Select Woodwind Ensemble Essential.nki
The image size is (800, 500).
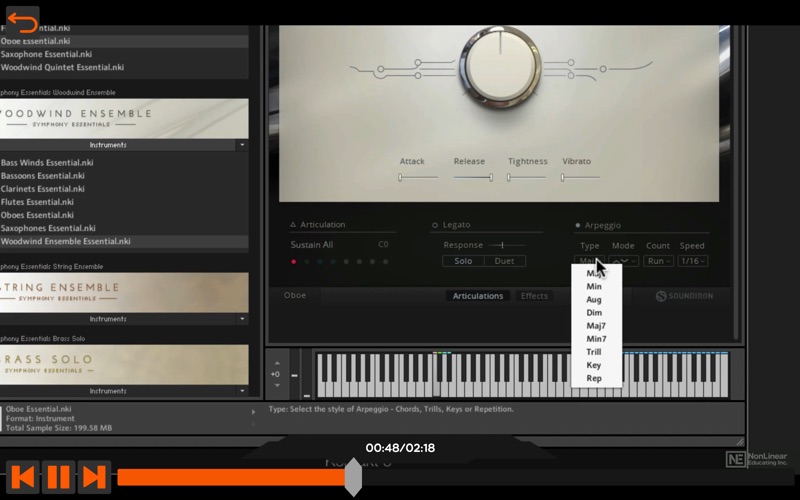pos(124,241)
